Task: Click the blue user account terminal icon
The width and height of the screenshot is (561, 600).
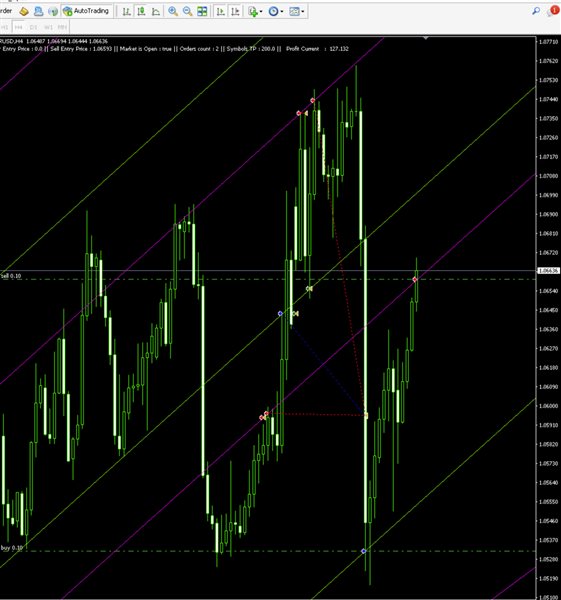Action: click(x=38, y=11)
